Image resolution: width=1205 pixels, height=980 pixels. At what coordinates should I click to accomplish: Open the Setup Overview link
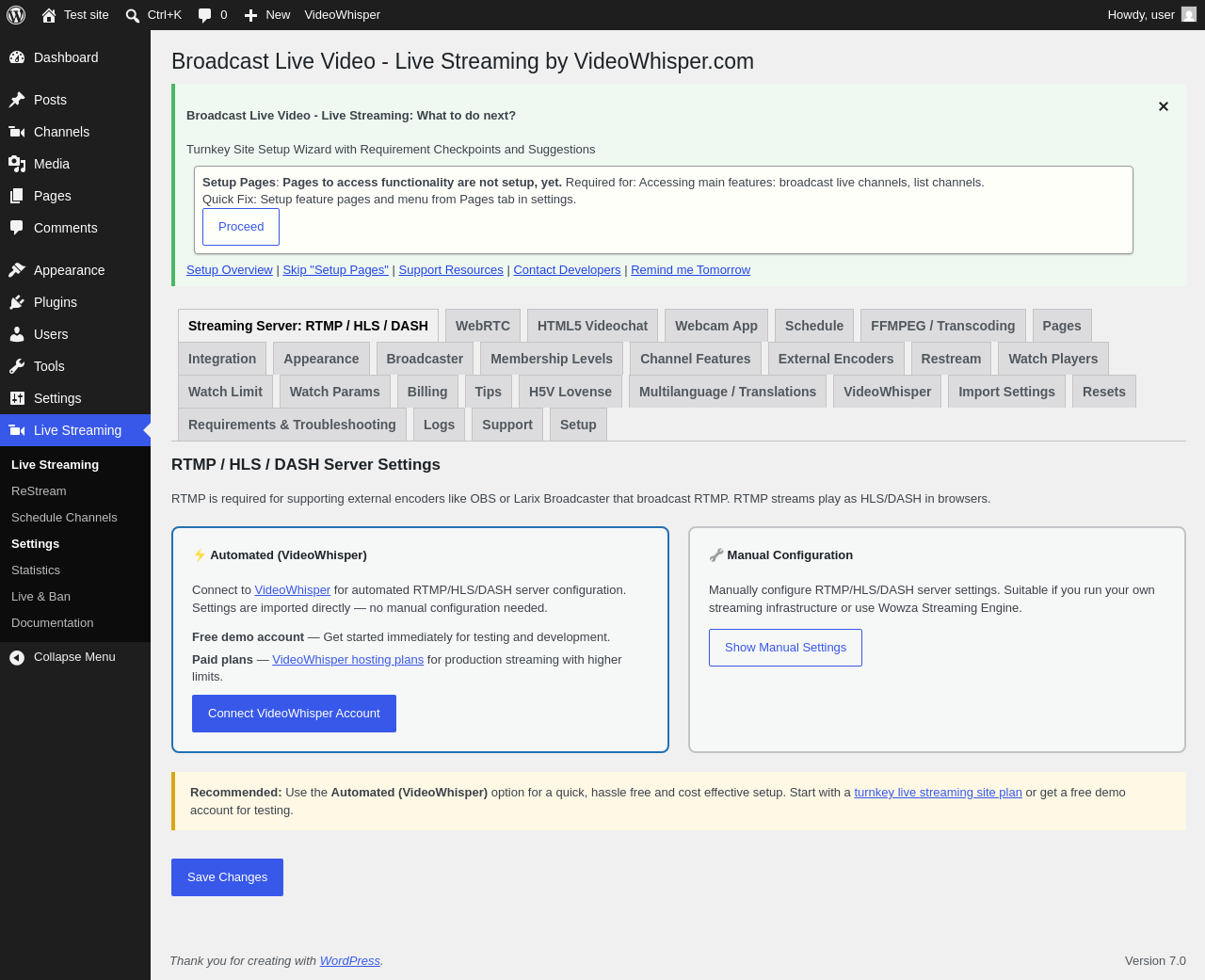[x=230, y=270]
